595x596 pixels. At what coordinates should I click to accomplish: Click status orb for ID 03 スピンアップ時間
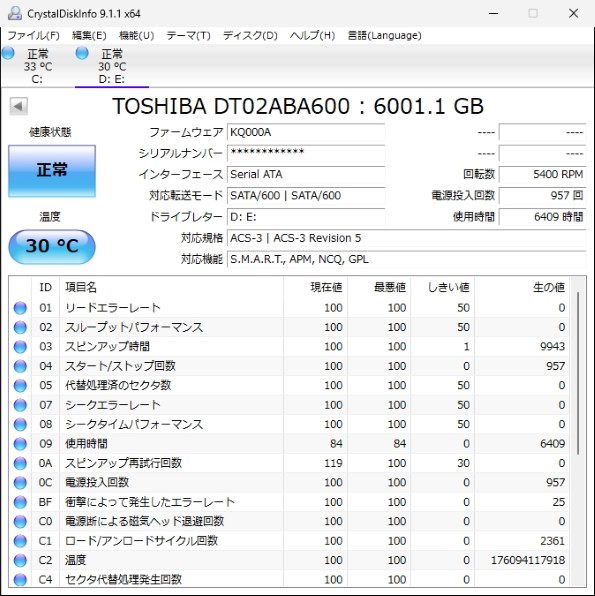pos(20,347)
